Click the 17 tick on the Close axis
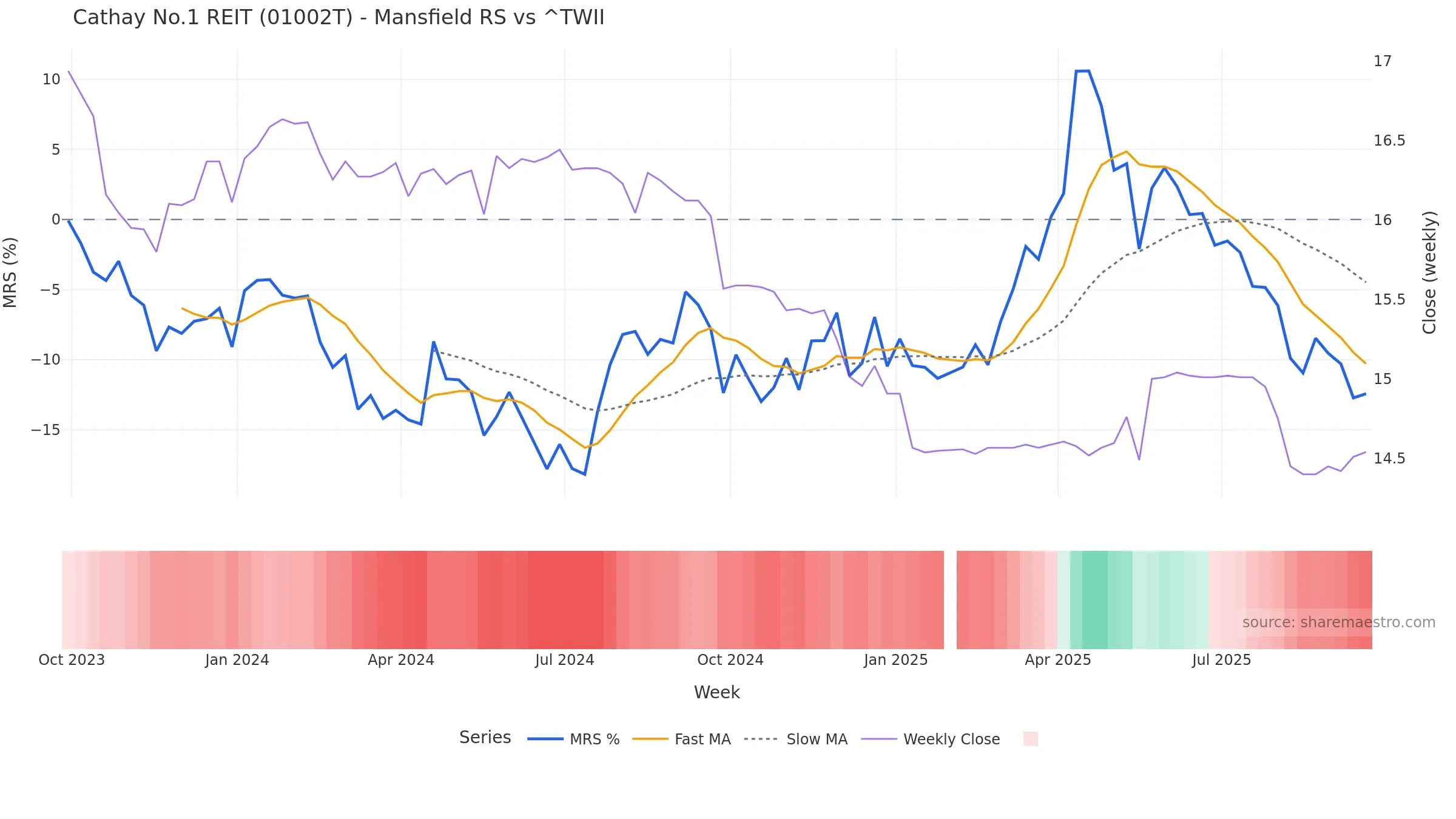The height and width of the screenshot is (819, 1456). [x=1383, y=61]
